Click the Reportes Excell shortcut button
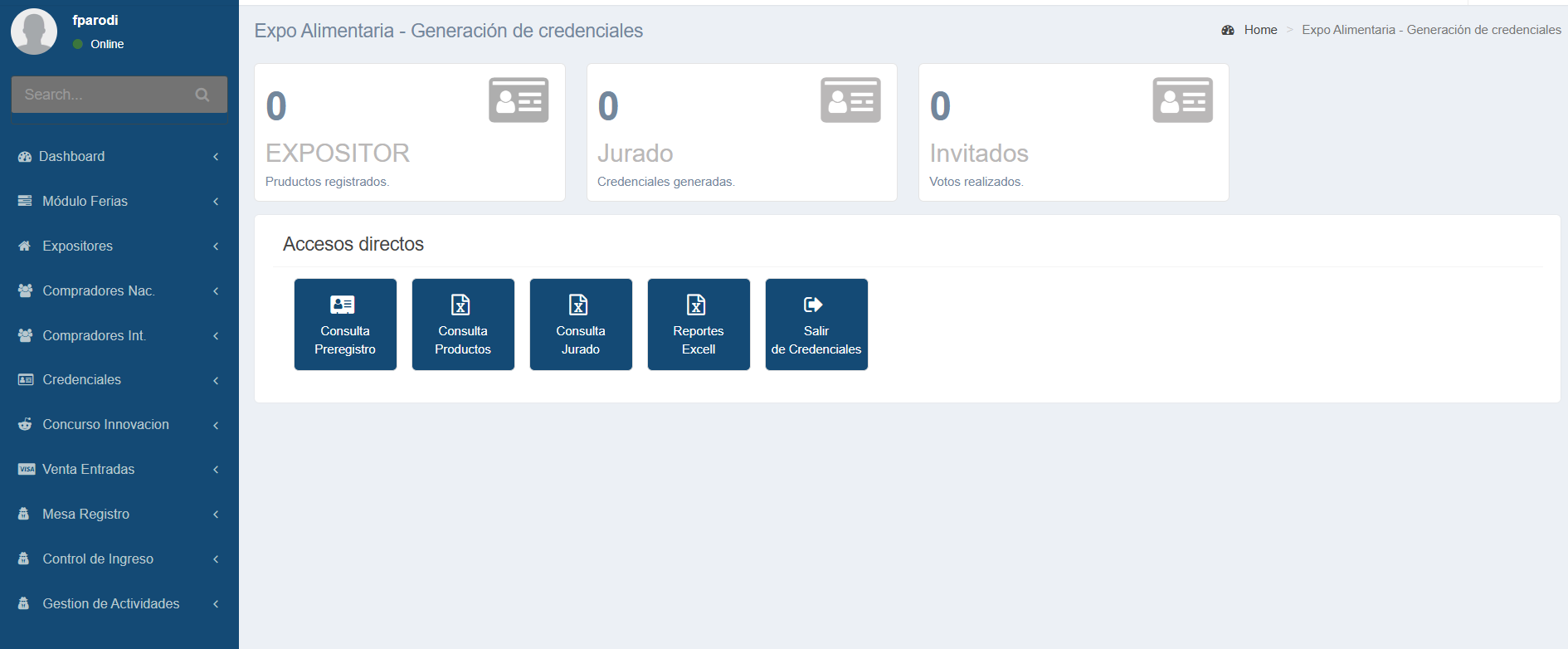 coord(699,324)
